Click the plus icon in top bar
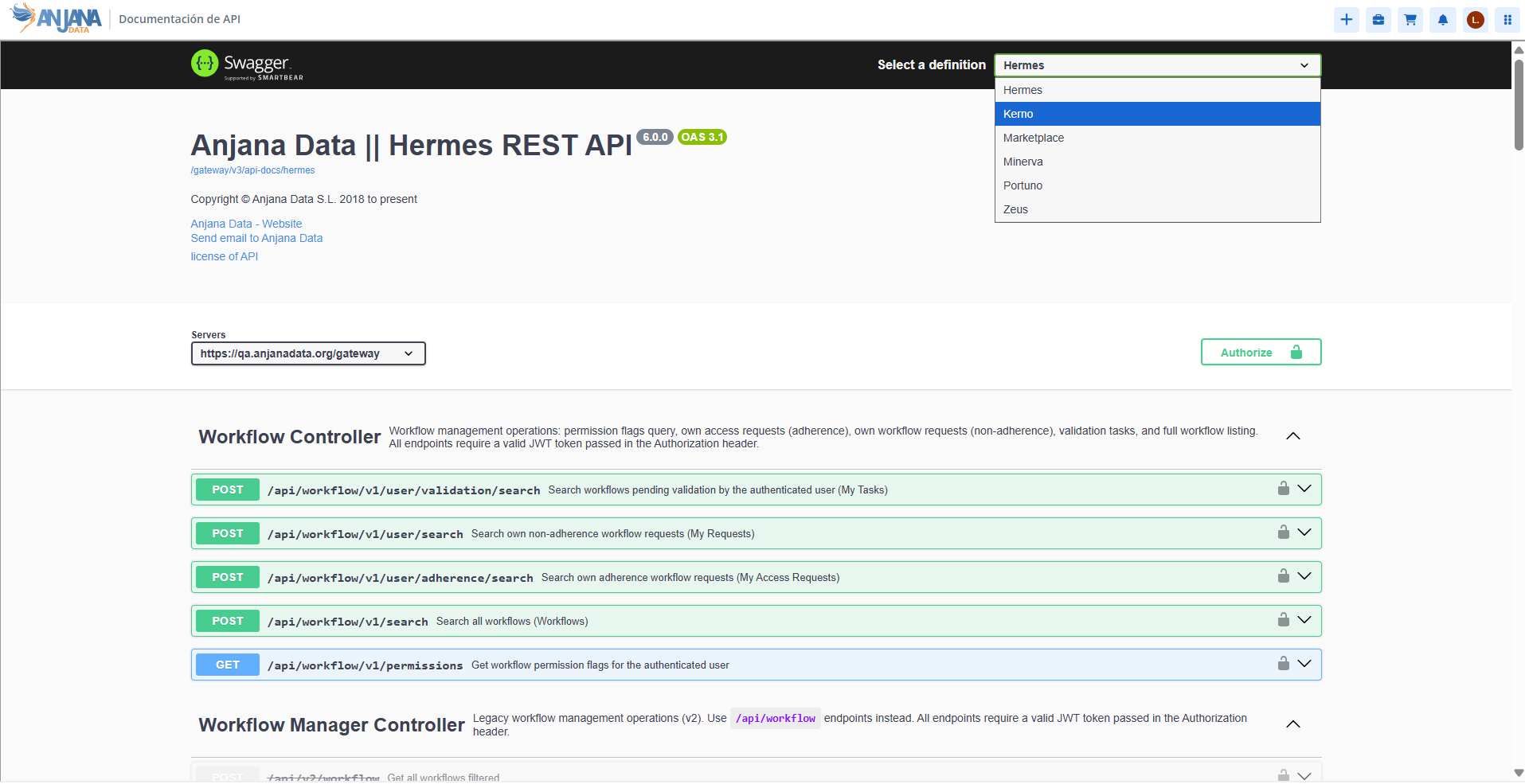 (1347, 20)
